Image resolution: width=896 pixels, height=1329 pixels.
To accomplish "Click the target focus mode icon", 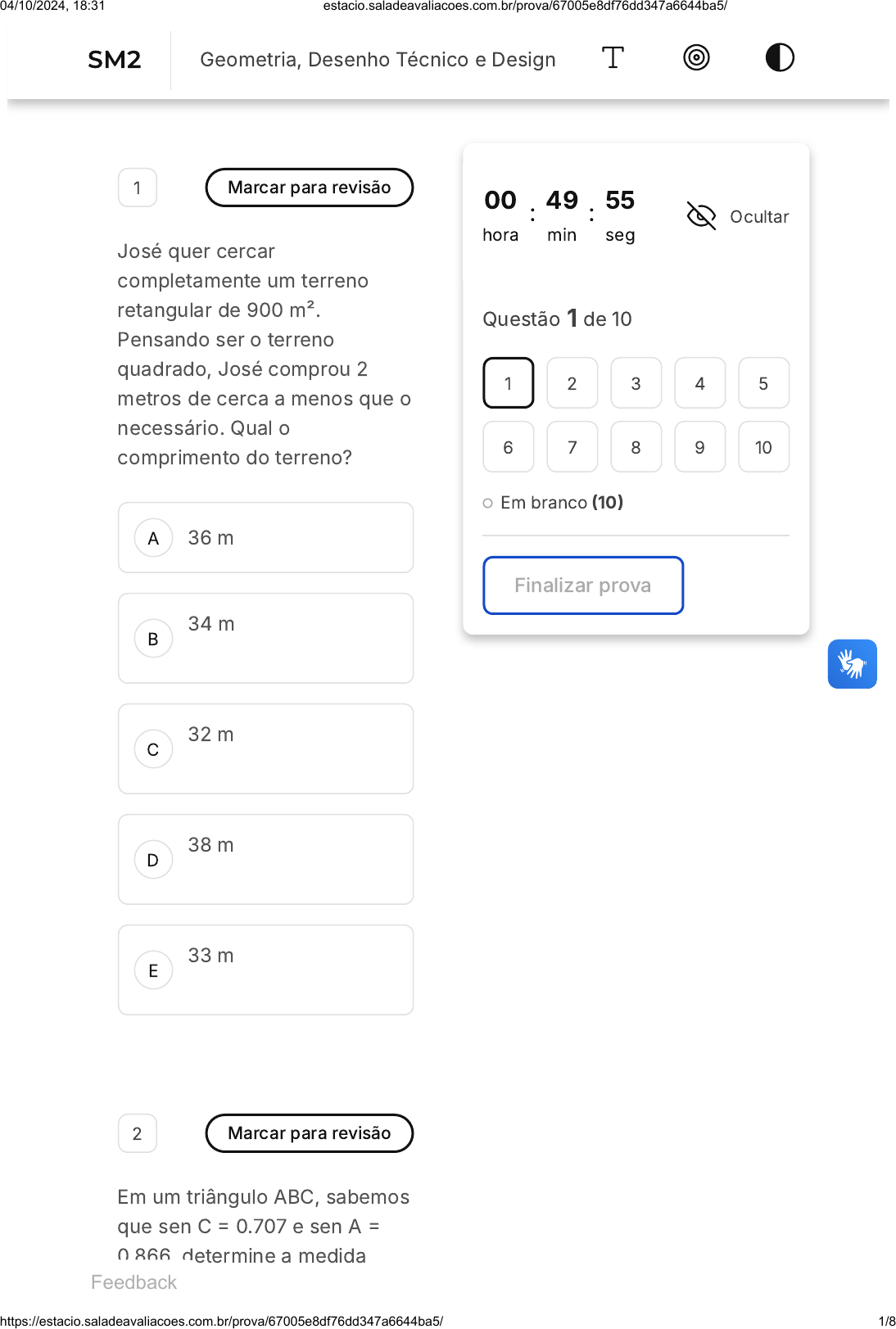I will (696, 58).
